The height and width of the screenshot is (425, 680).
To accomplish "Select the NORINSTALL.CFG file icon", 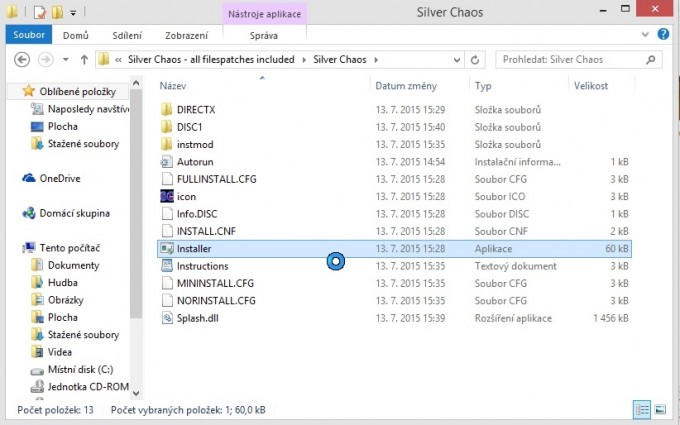I will click(x=167, y=301).
